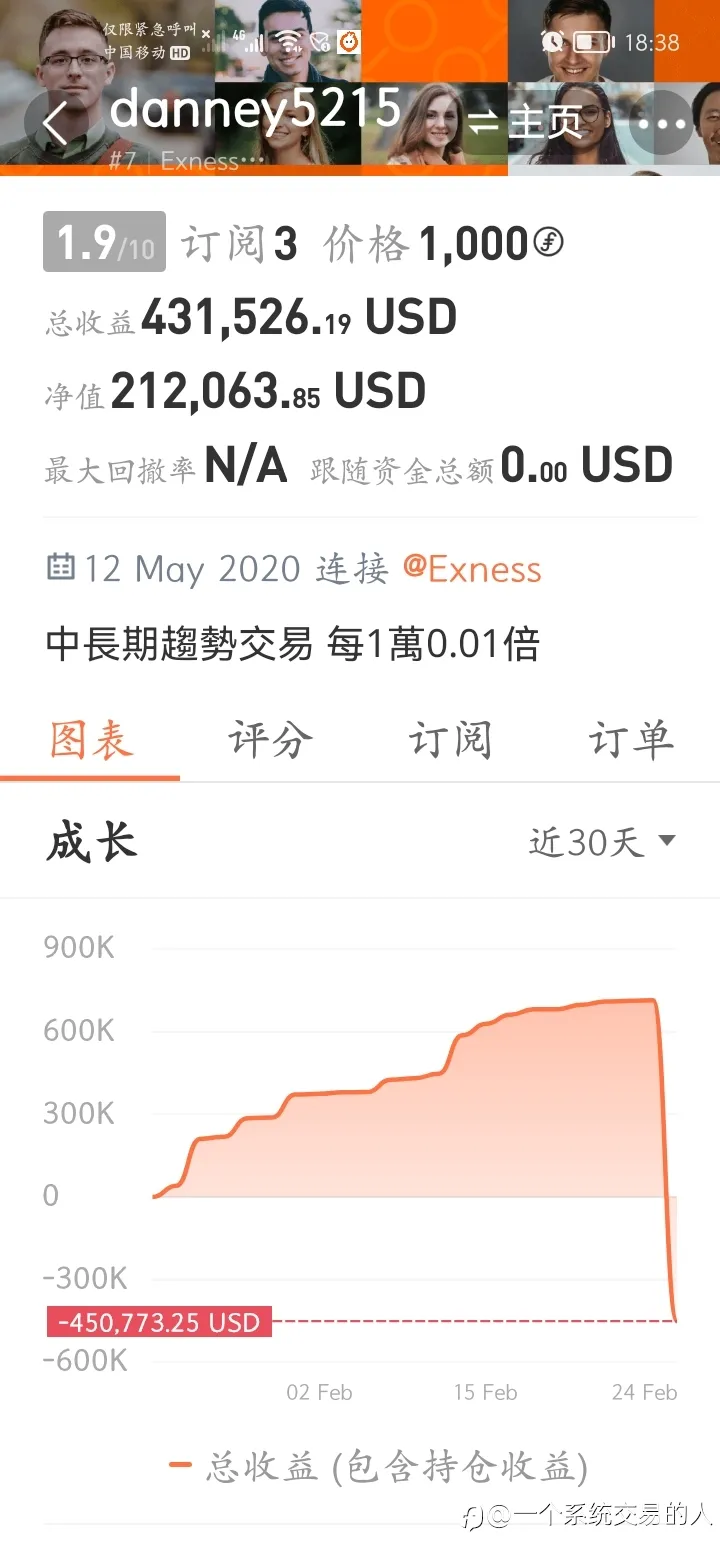Toggle the 总收益 legend series
This screenshot has width=720, height=1560.
tap(379, 1467)
